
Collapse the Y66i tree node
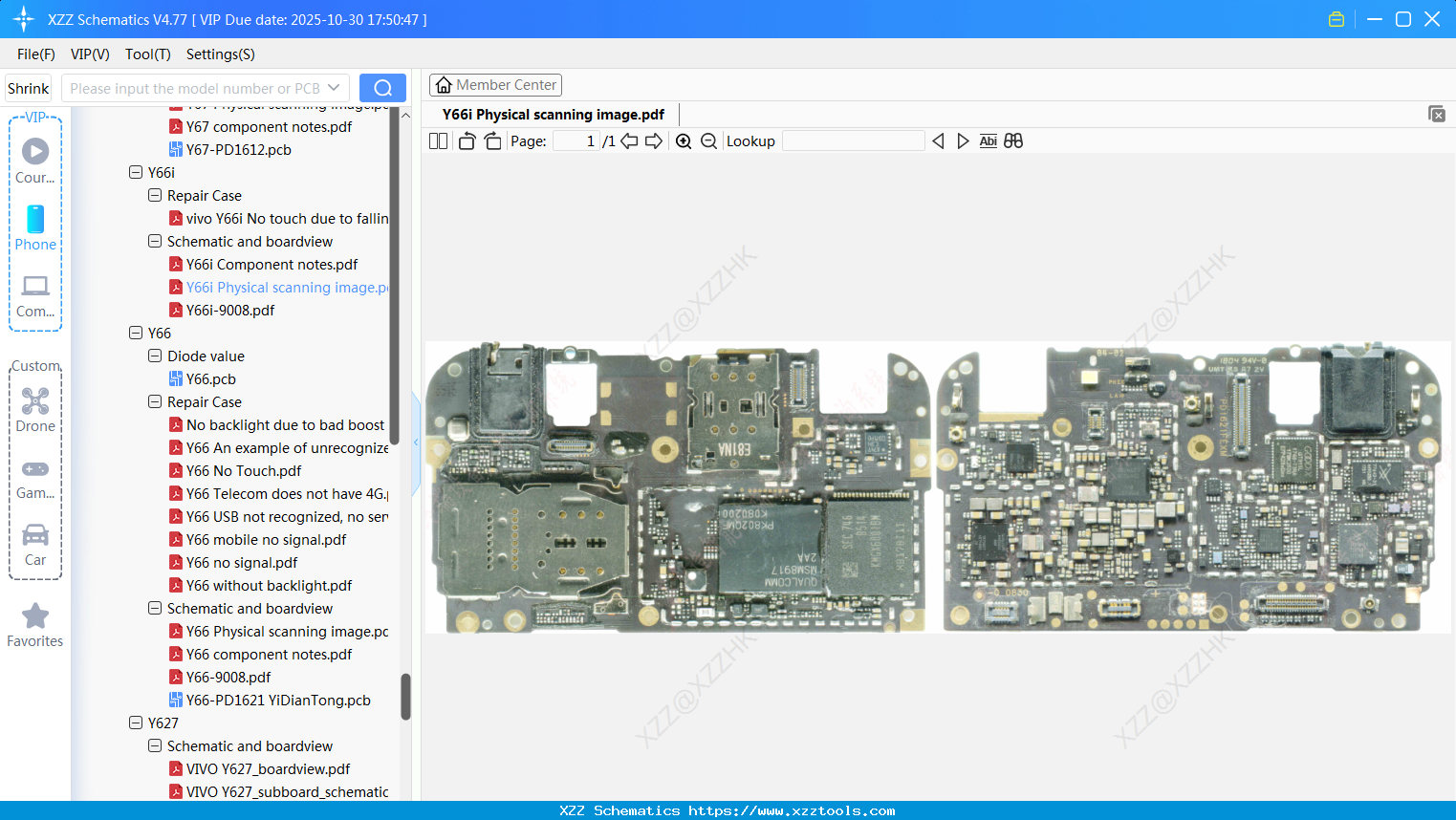(x=136, y=172)
